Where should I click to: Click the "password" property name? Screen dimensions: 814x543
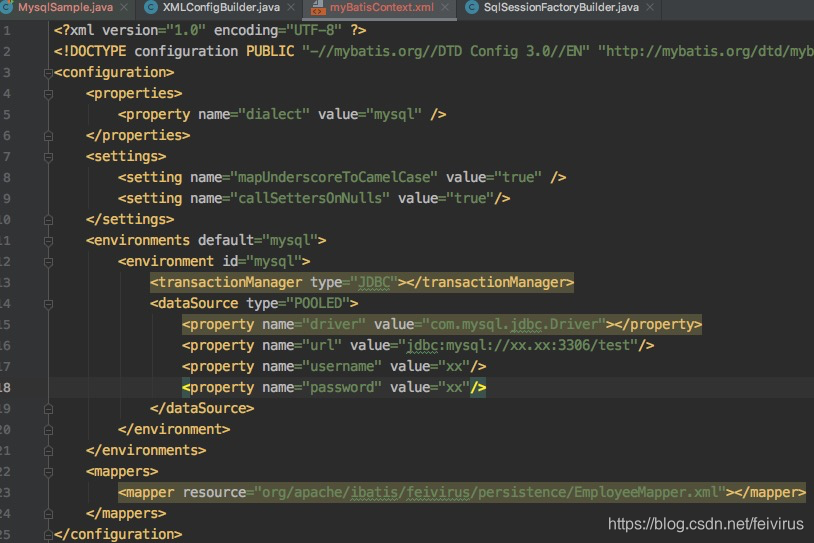click(342, 387)
